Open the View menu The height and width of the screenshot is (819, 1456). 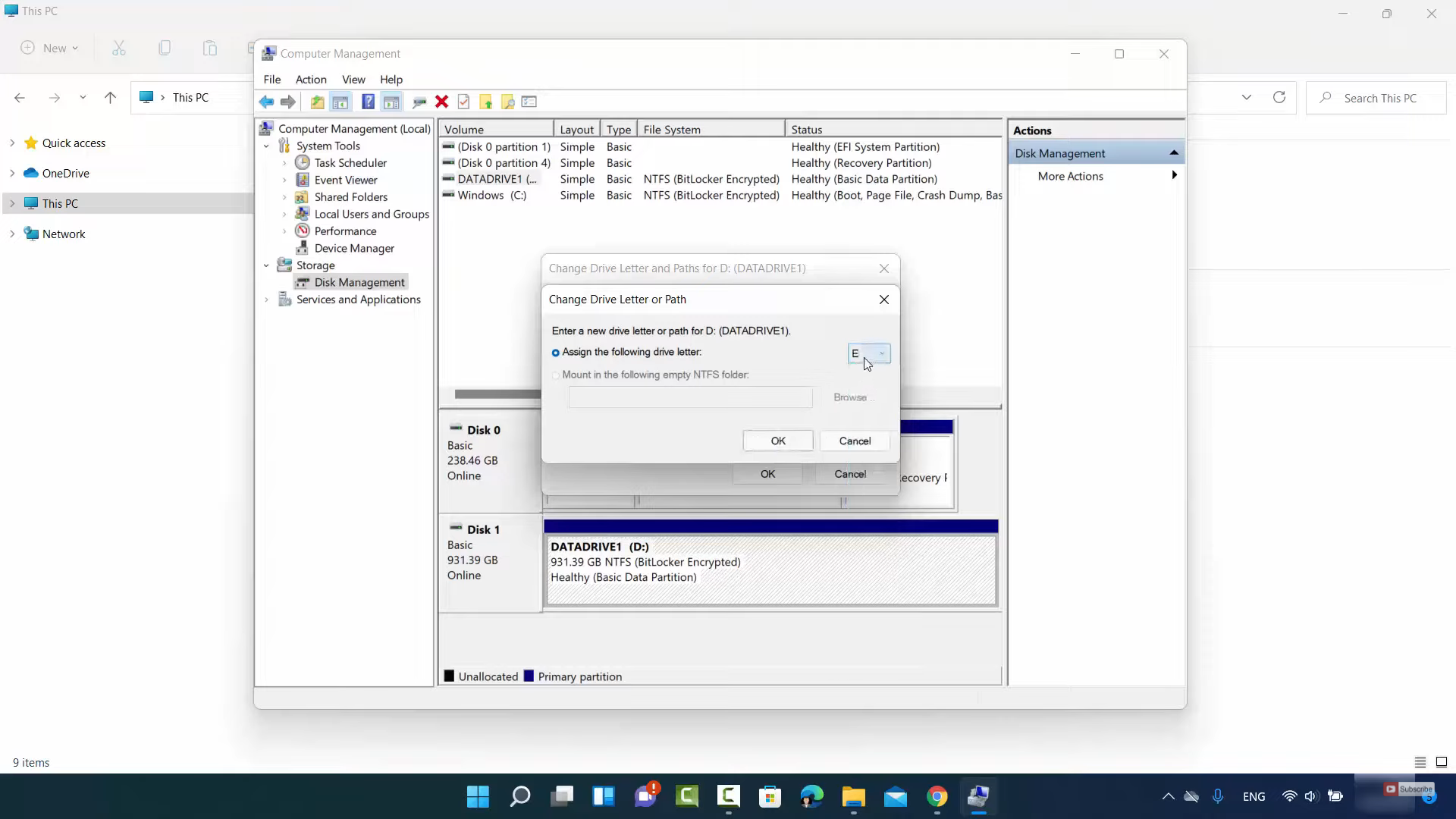pyautogui.click(x=353, y=80)
